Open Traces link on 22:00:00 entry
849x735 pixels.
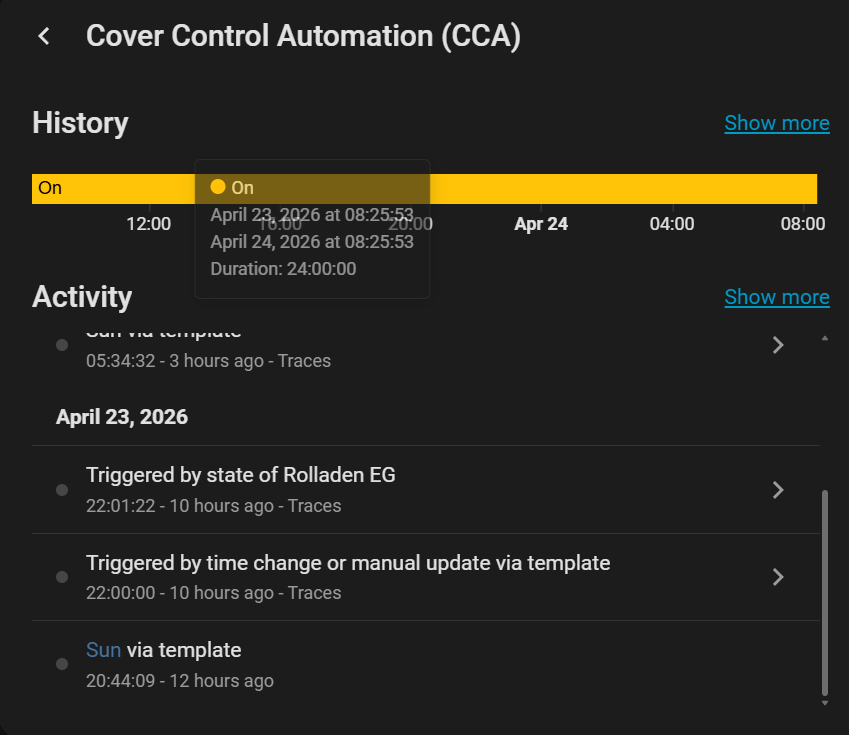pos(314,593)
